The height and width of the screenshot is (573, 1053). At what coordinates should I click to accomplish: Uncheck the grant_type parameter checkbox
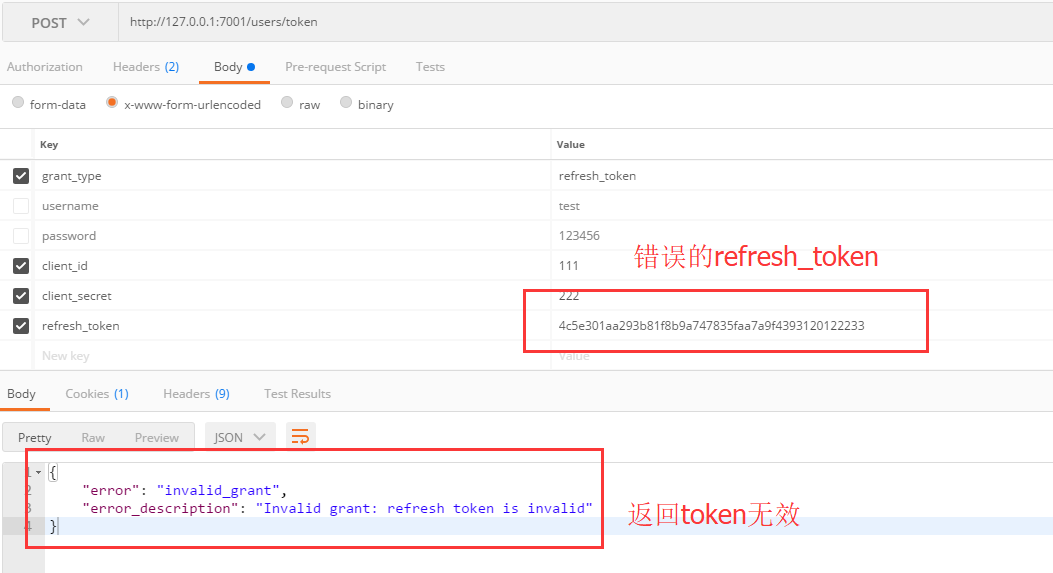tap(21, 176)
